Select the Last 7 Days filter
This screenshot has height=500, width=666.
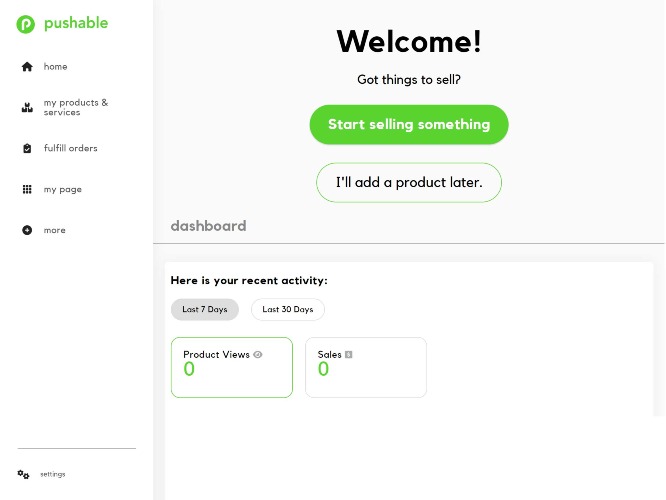(205, 309)
